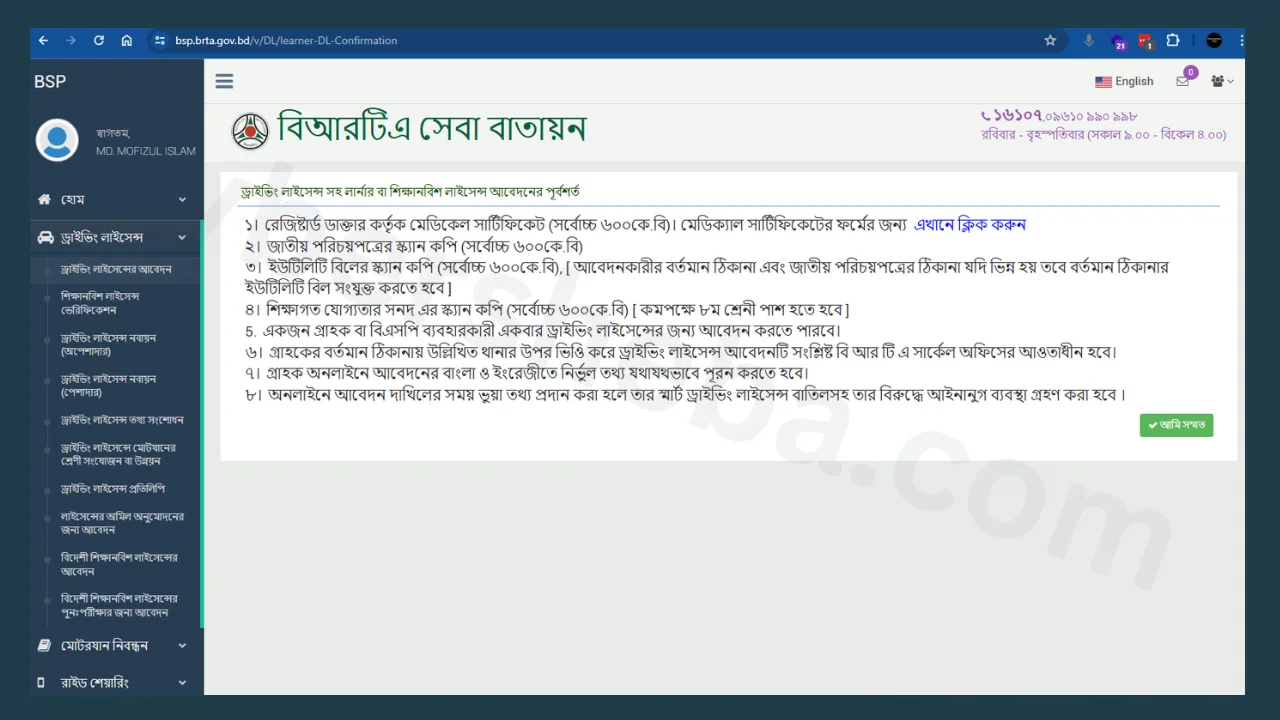Click the BRTA circular seal logo

coord(250,130)
